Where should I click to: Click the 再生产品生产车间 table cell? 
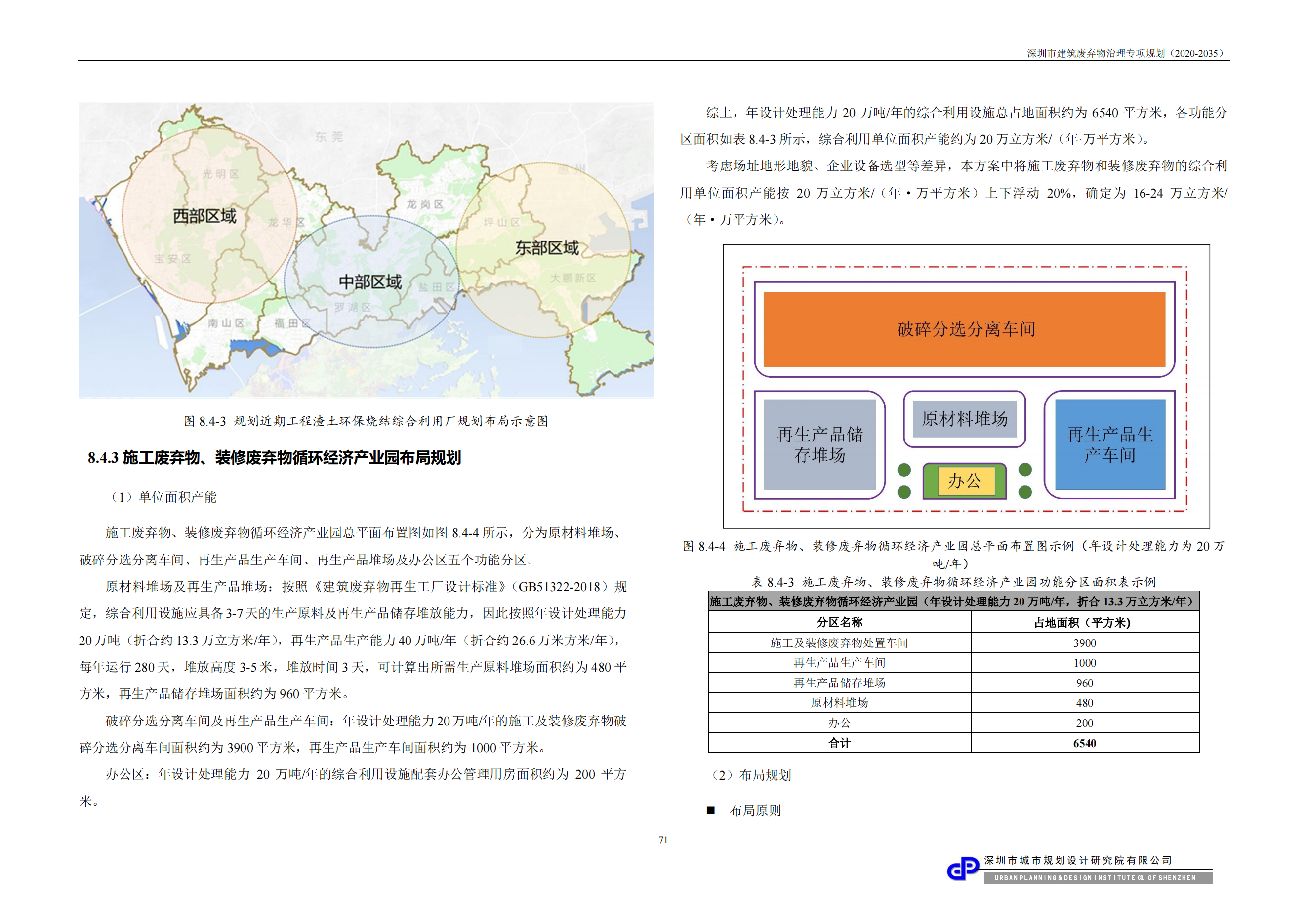(840, 663)
